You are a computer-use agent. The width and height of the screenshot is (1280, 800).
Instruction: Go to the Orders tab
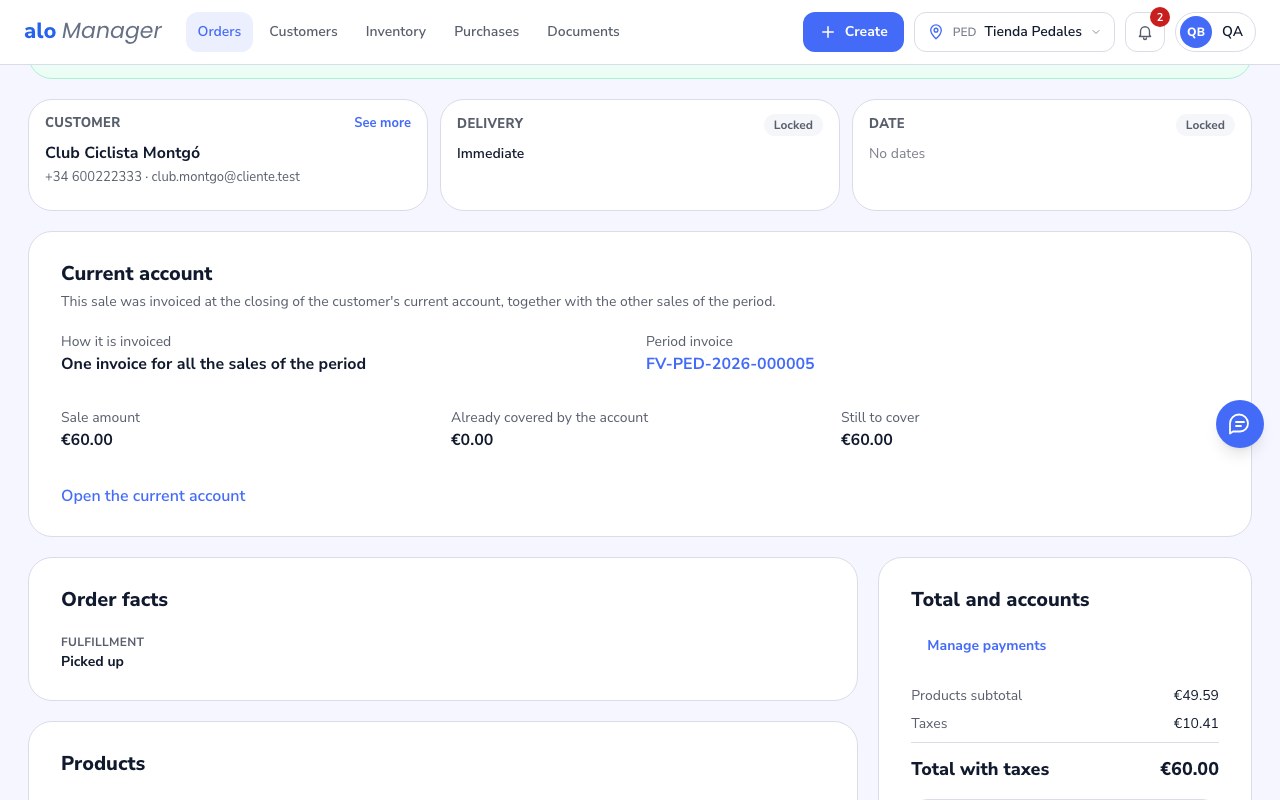(x=219, y=32)
